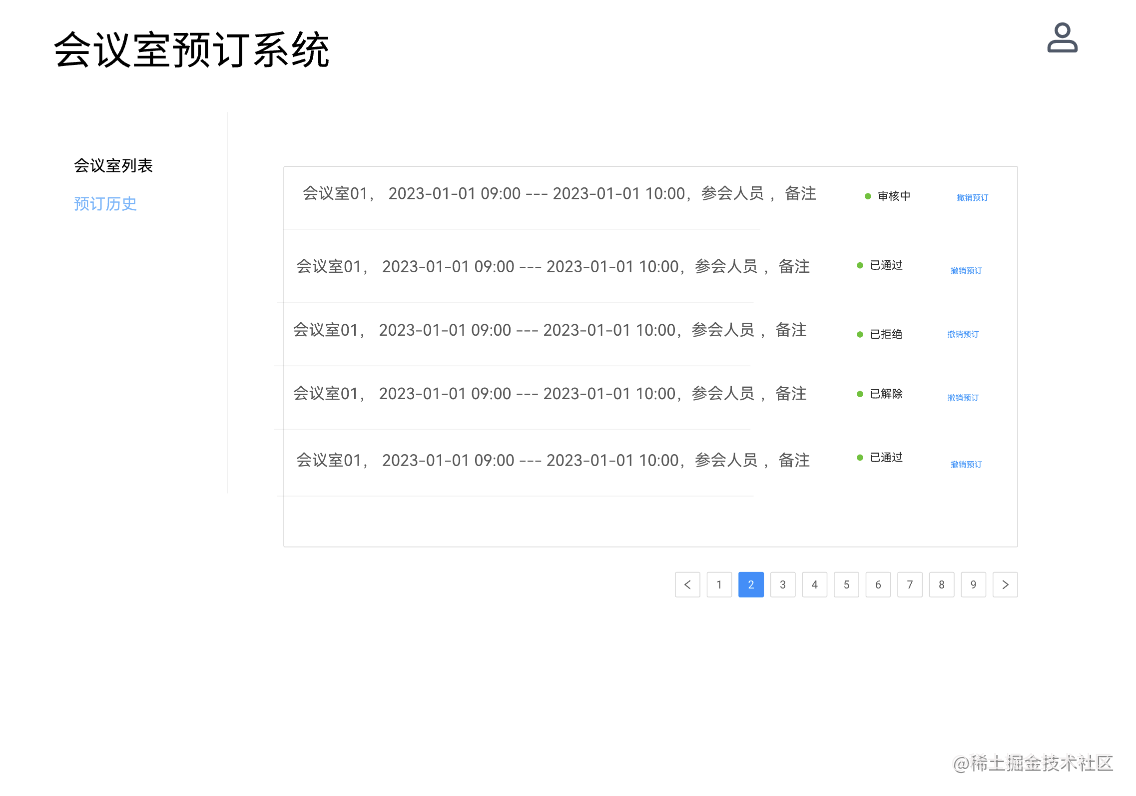Open 会议室列表 in the sidebar
The width and height of the screenshot is (1136, 796).
[113, 166]
